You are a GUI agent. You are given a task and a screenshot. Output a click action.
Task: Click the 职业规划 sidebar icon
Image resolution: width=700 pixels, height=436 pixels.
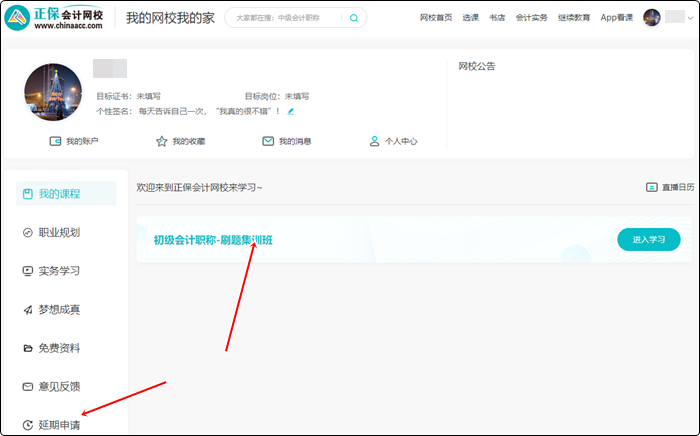28,233
